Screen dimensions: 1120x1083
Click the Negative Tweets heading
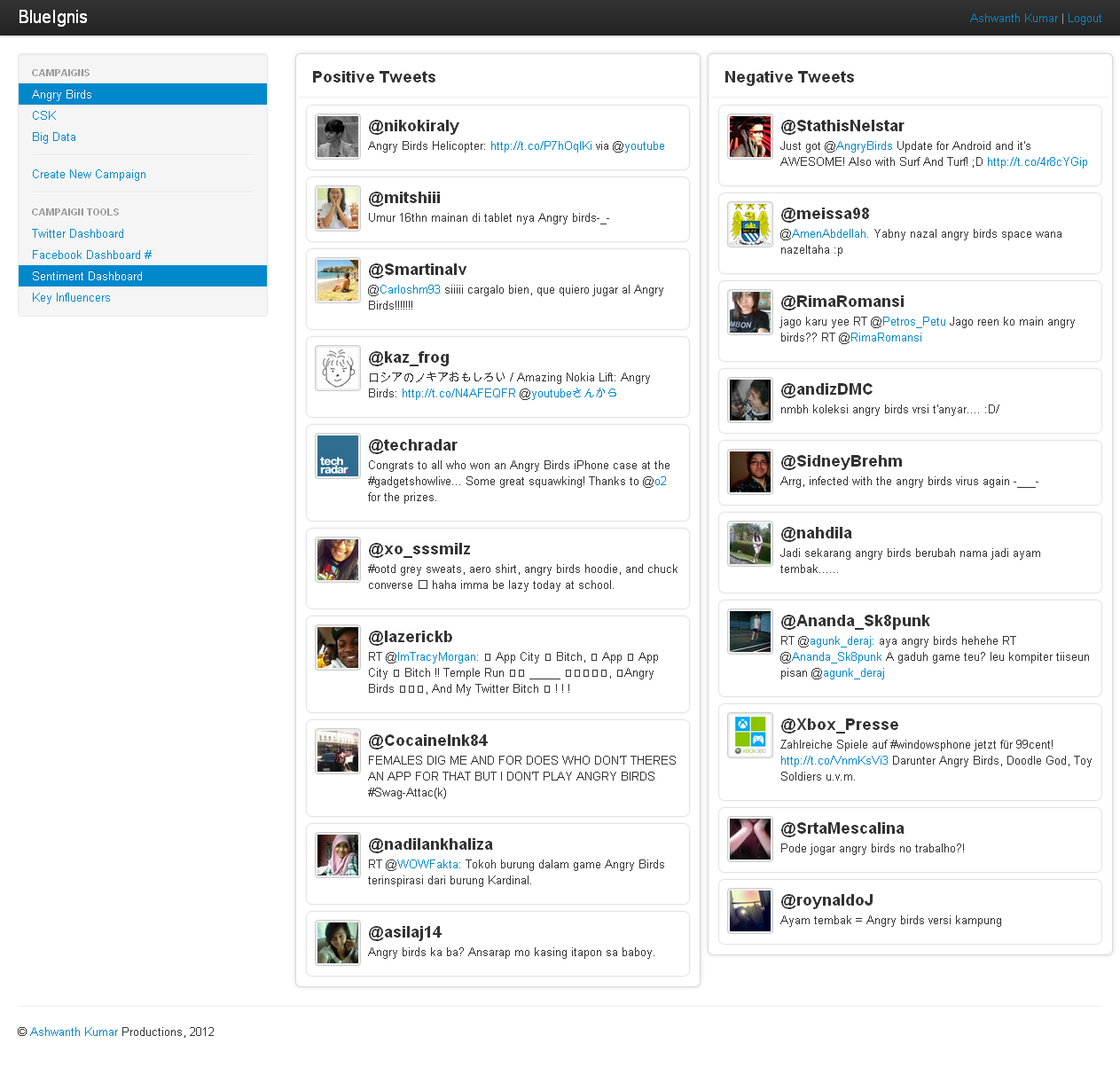click(789, 77)
